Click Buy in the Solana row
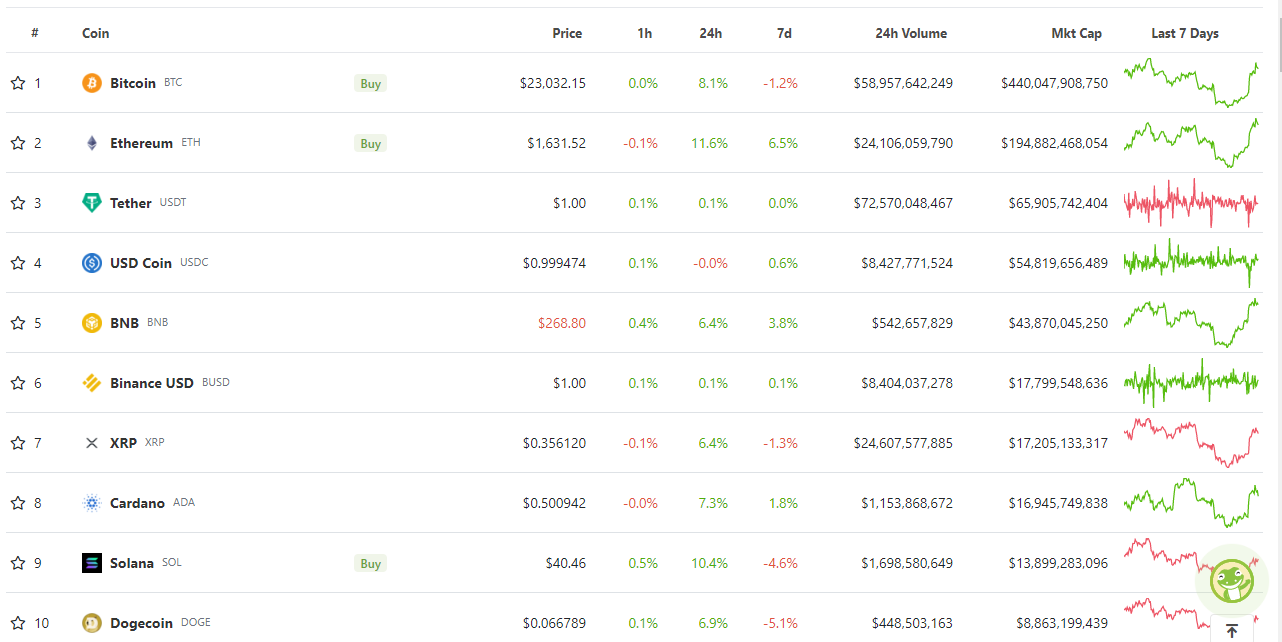1282x642 pixels. 371,563
